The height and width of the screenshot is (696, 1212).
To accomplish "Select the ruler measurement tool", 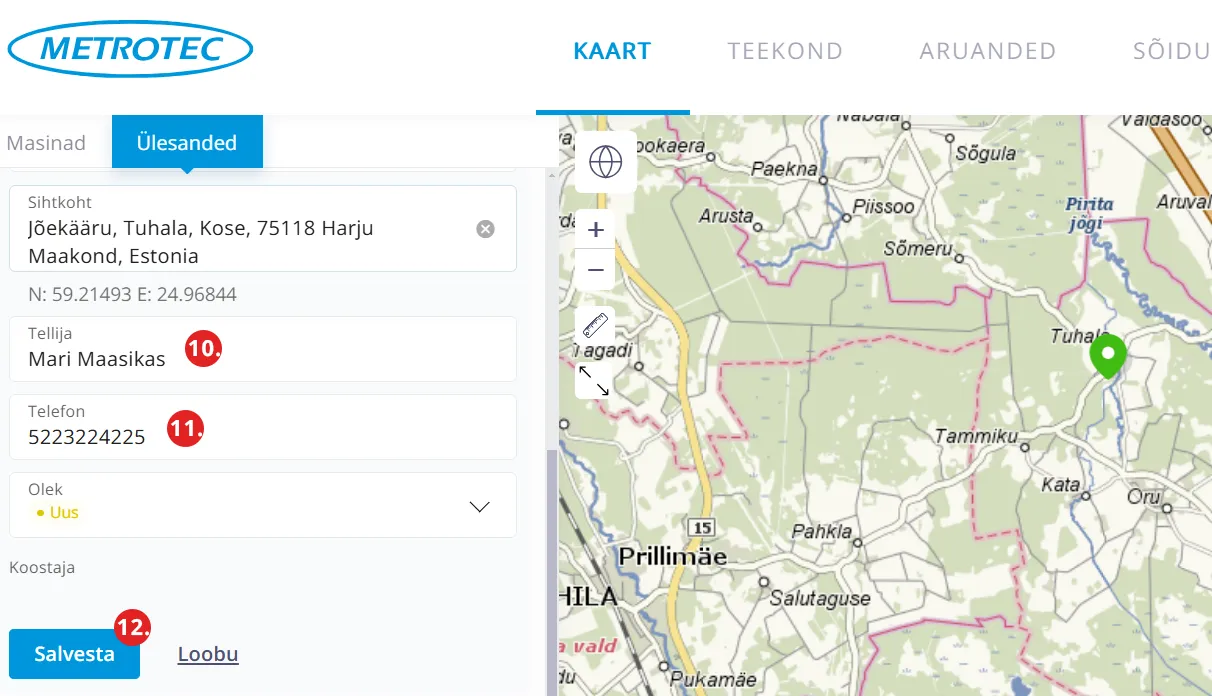I will (596, 325).
